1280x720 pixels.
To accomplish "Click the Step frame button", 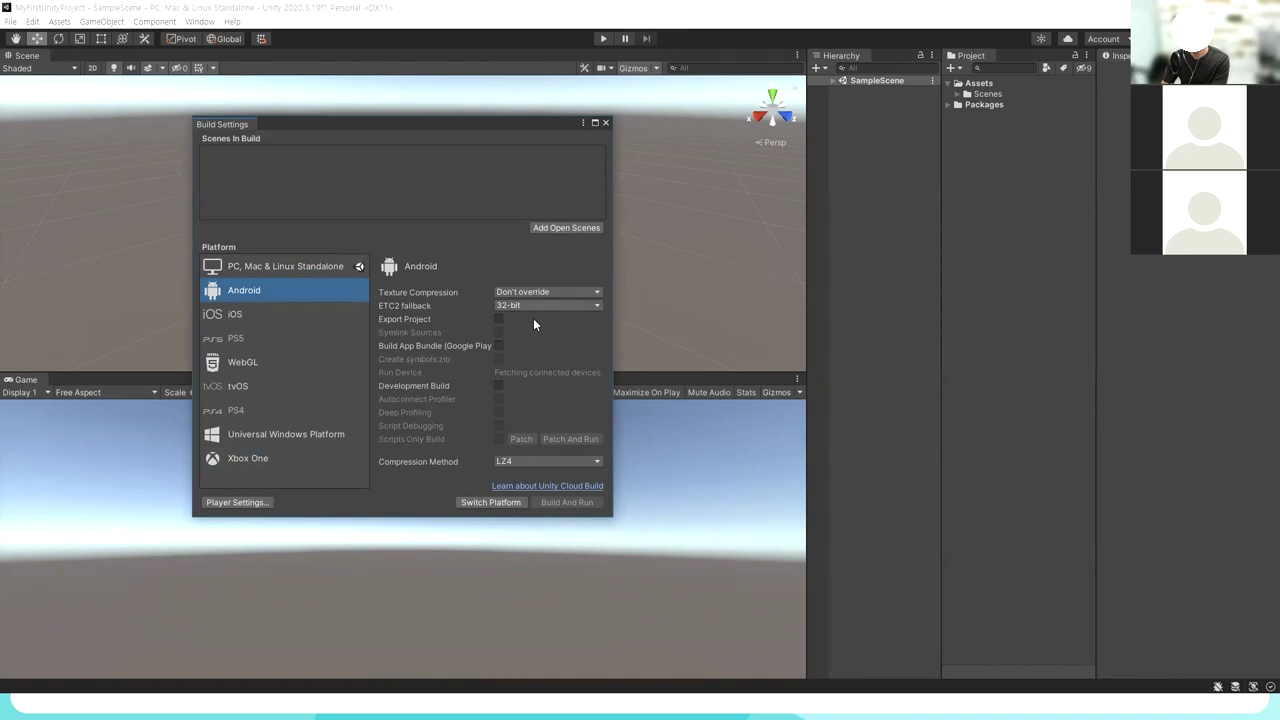I will click(646, 39).
